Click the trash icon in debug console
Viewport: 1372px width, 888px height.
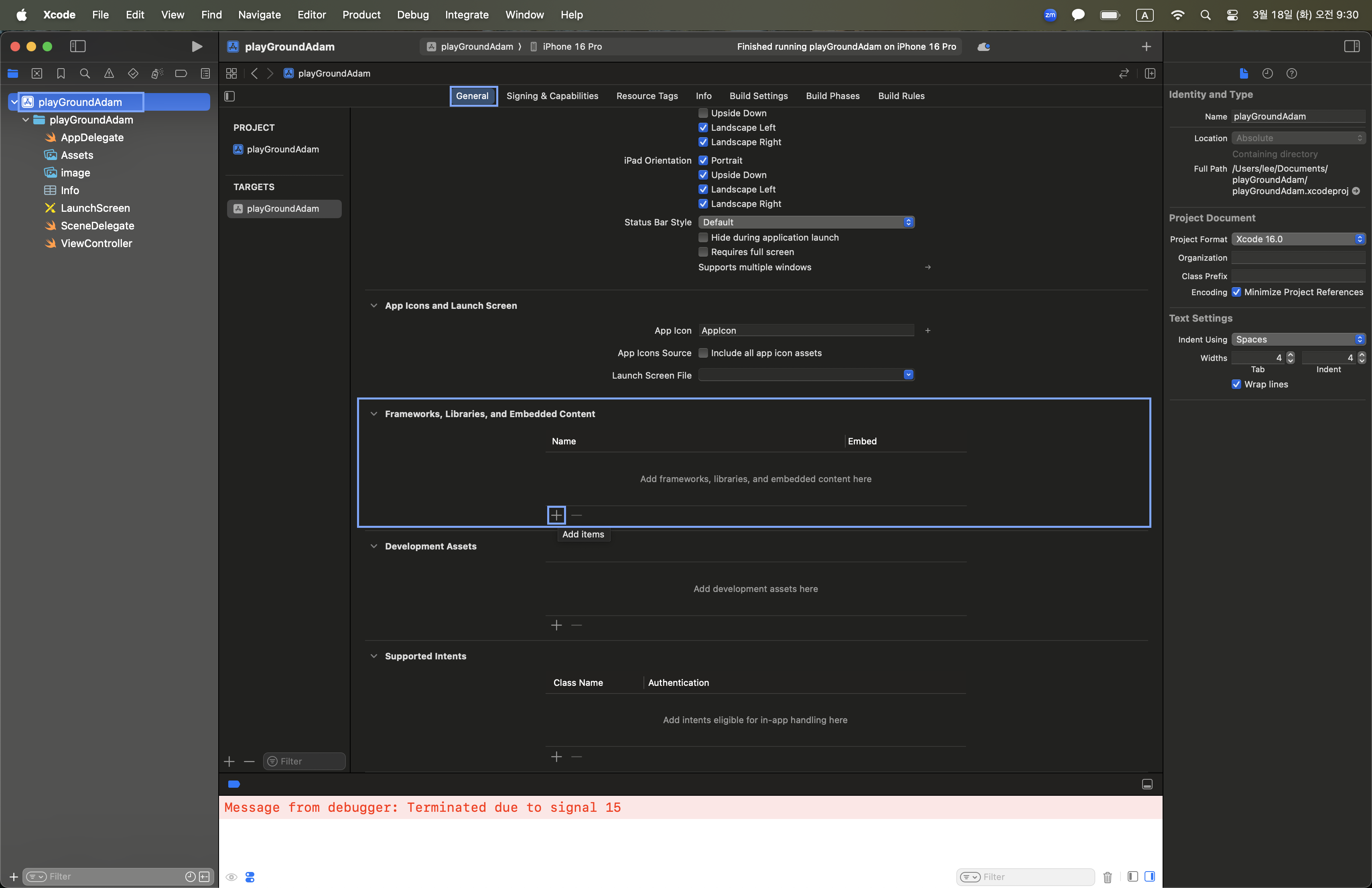point(1107,876)
